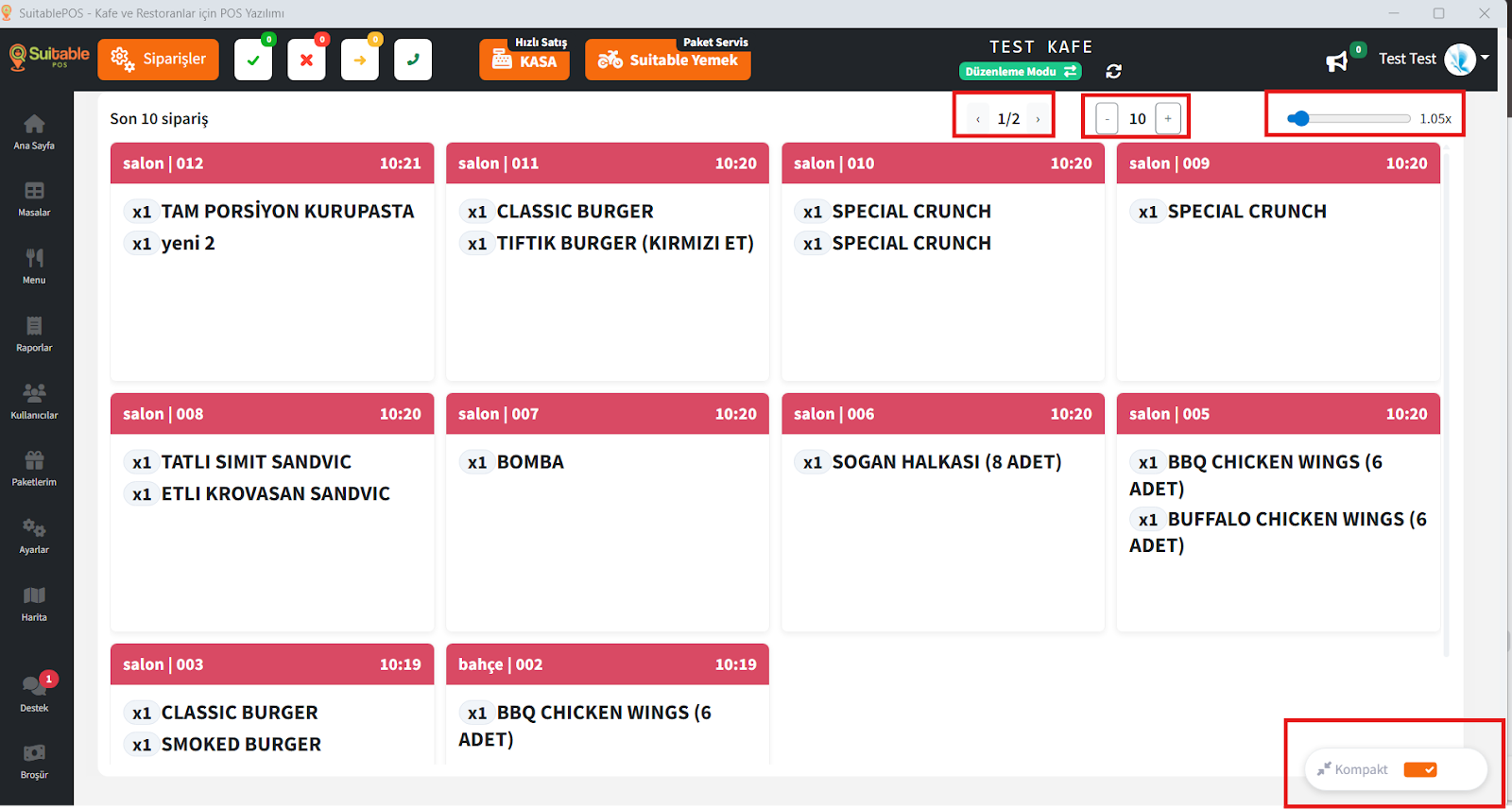Open Destek support chat icon

(34, 689)
